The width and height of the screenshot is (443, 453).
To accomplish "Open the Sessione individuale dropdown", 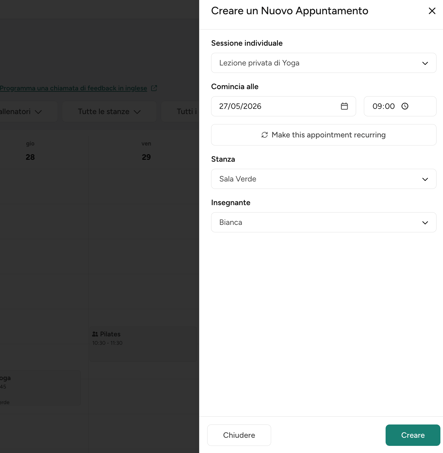I will 323,63.
